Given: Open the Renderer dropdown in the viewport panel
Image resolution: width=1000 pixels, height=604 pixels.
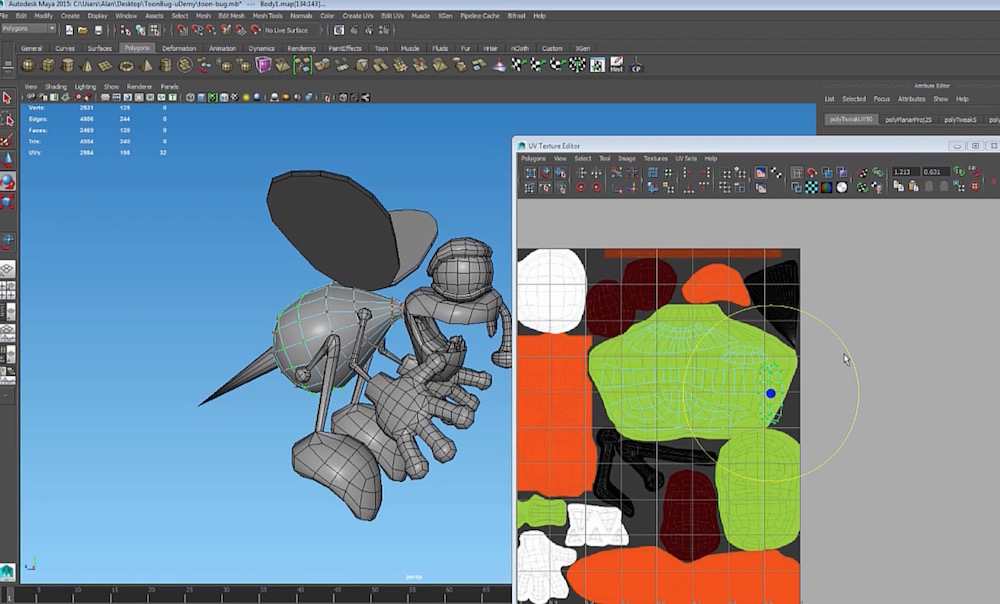Looking at the screenshot, I should pos(138,86).
